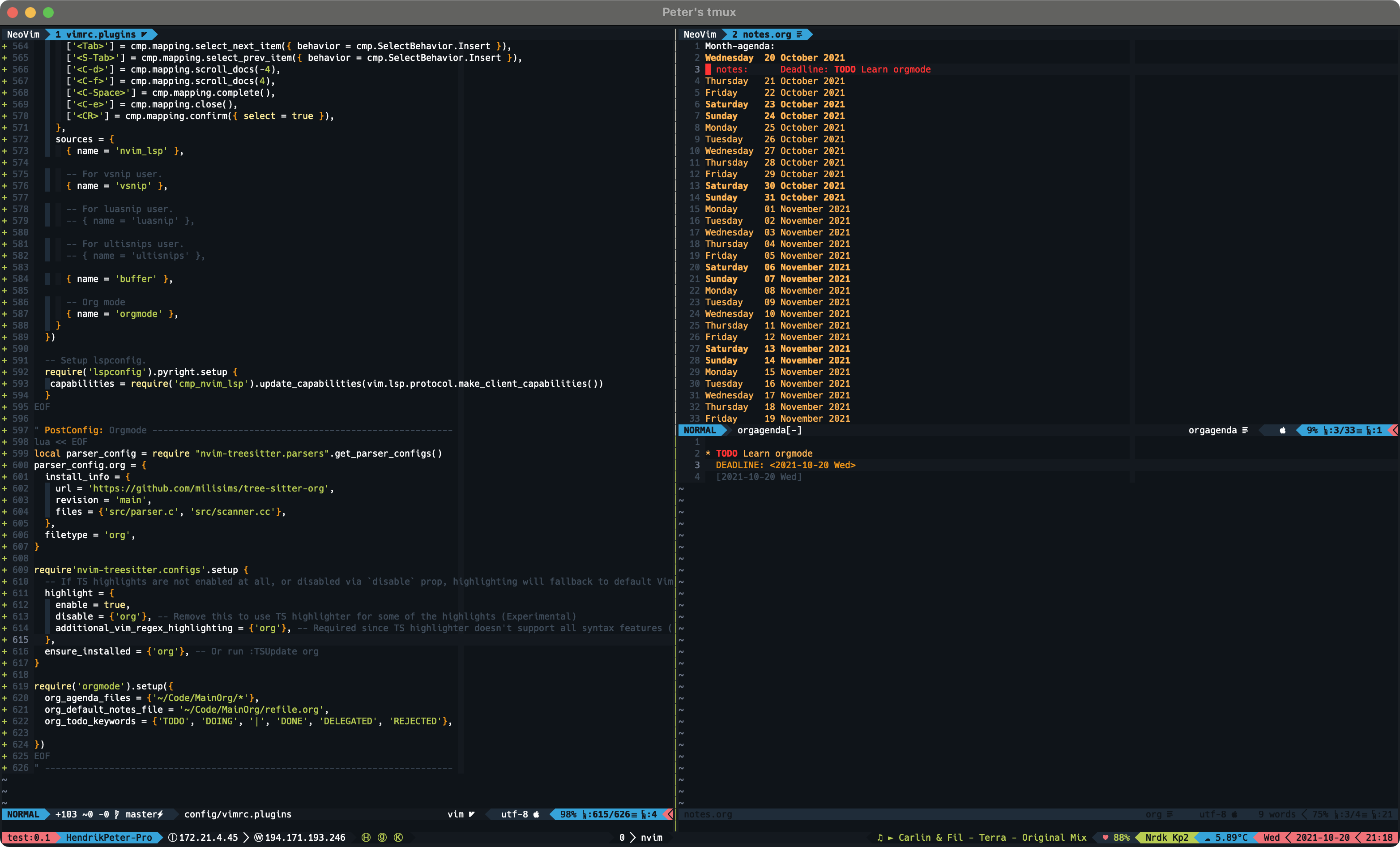Fold the heading star before TODO Learn orgmode
1400x847 pixels.
(708, 453)
